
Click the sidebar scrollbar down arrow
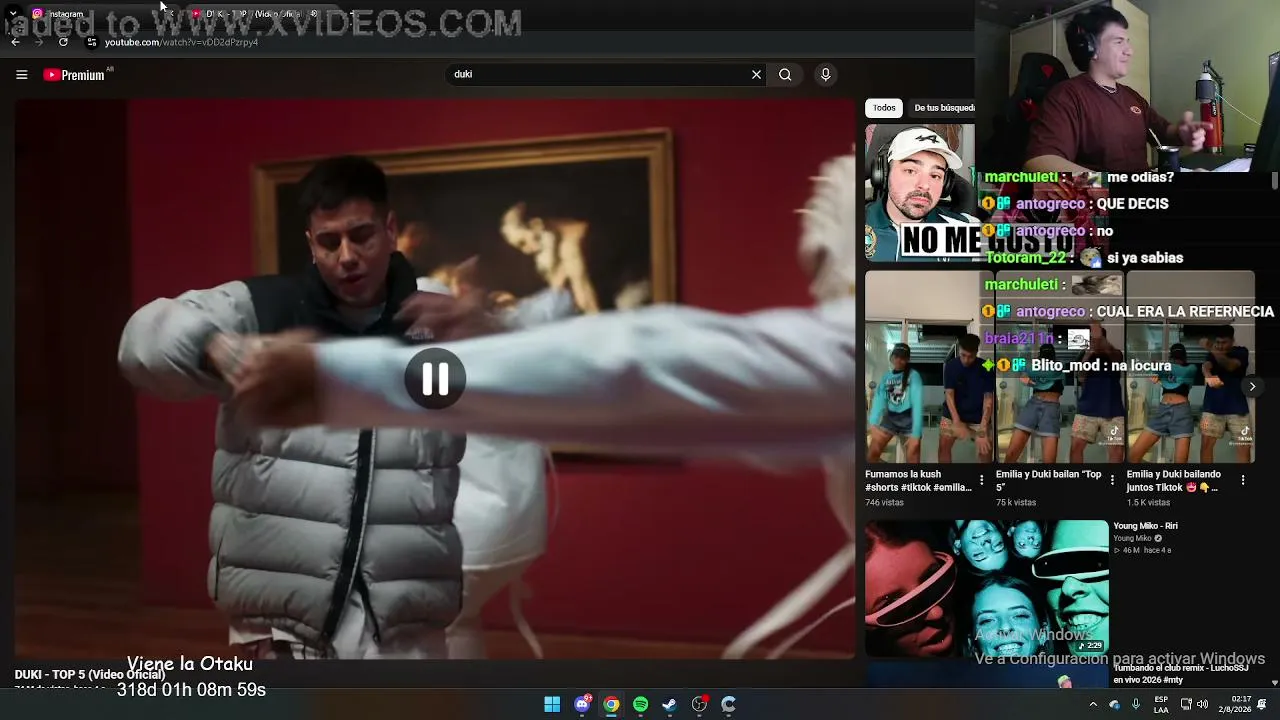point(1274,683)
